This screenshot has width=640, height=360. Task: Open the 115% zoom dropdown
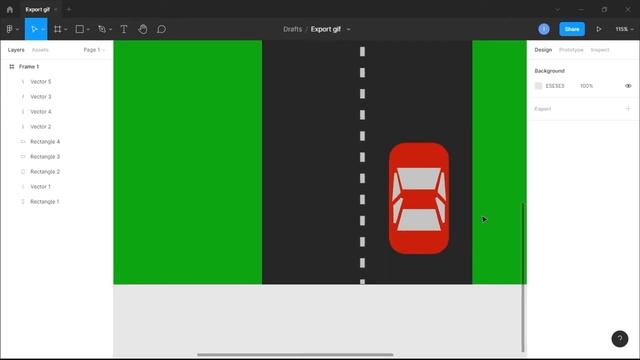coord(624,29)
